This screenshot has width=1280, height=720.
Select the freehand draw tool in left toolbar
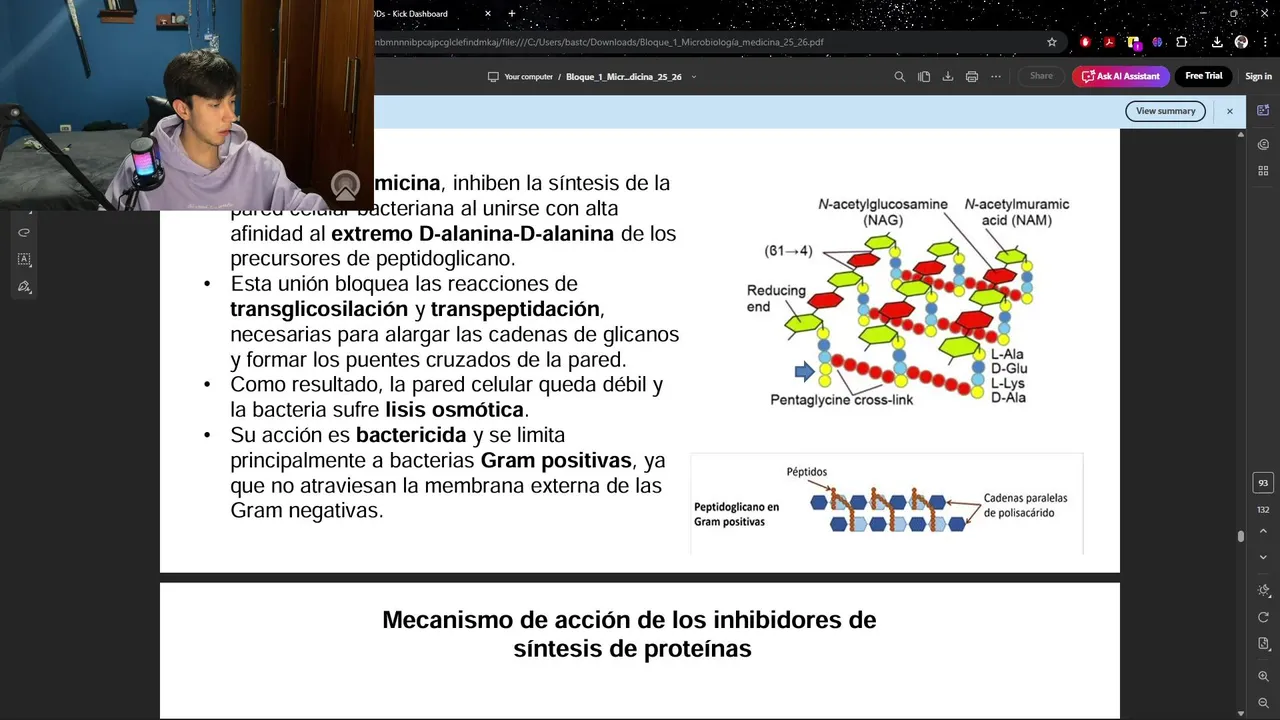24,232
